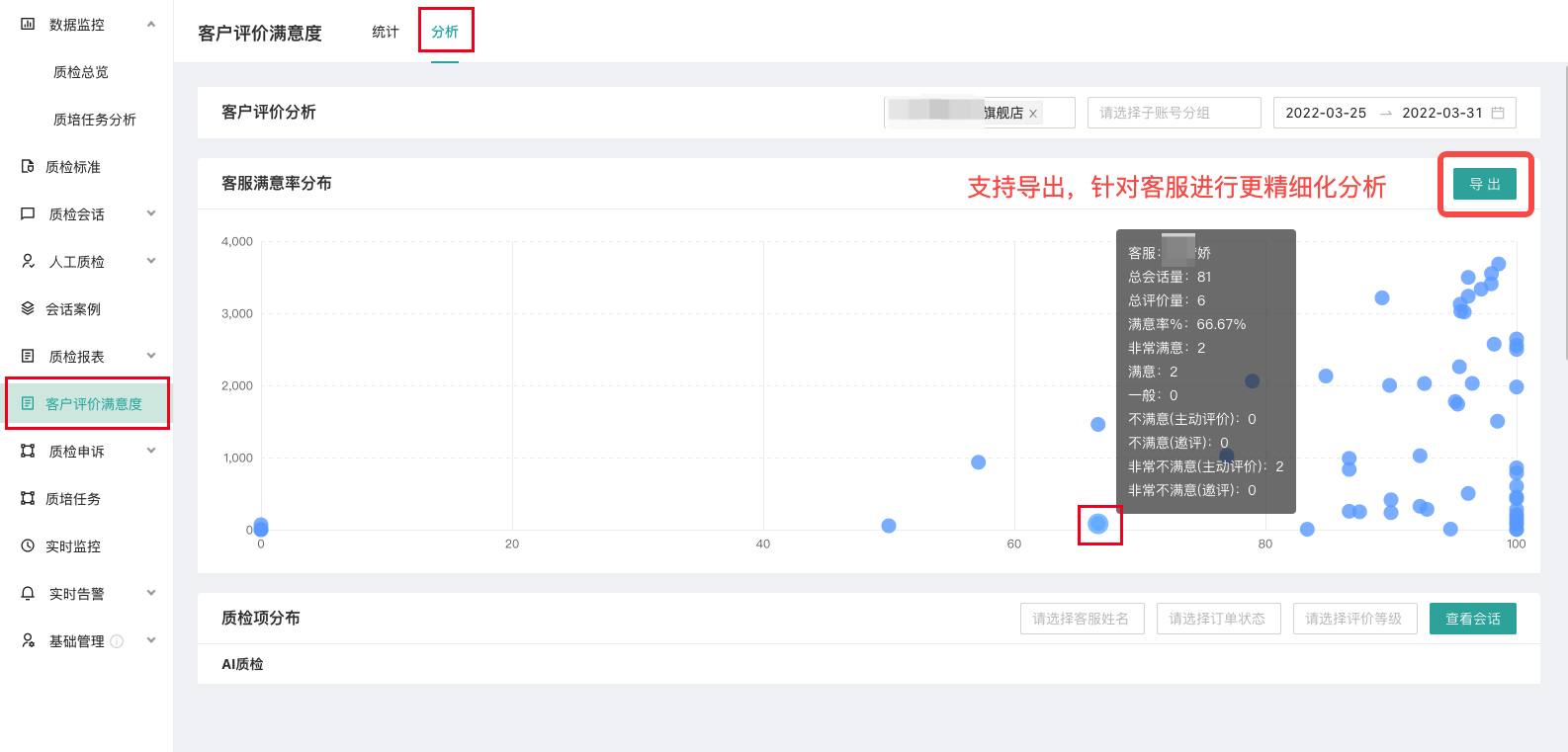
Task: Click the 质检报表 report icon
Action: 28,356
